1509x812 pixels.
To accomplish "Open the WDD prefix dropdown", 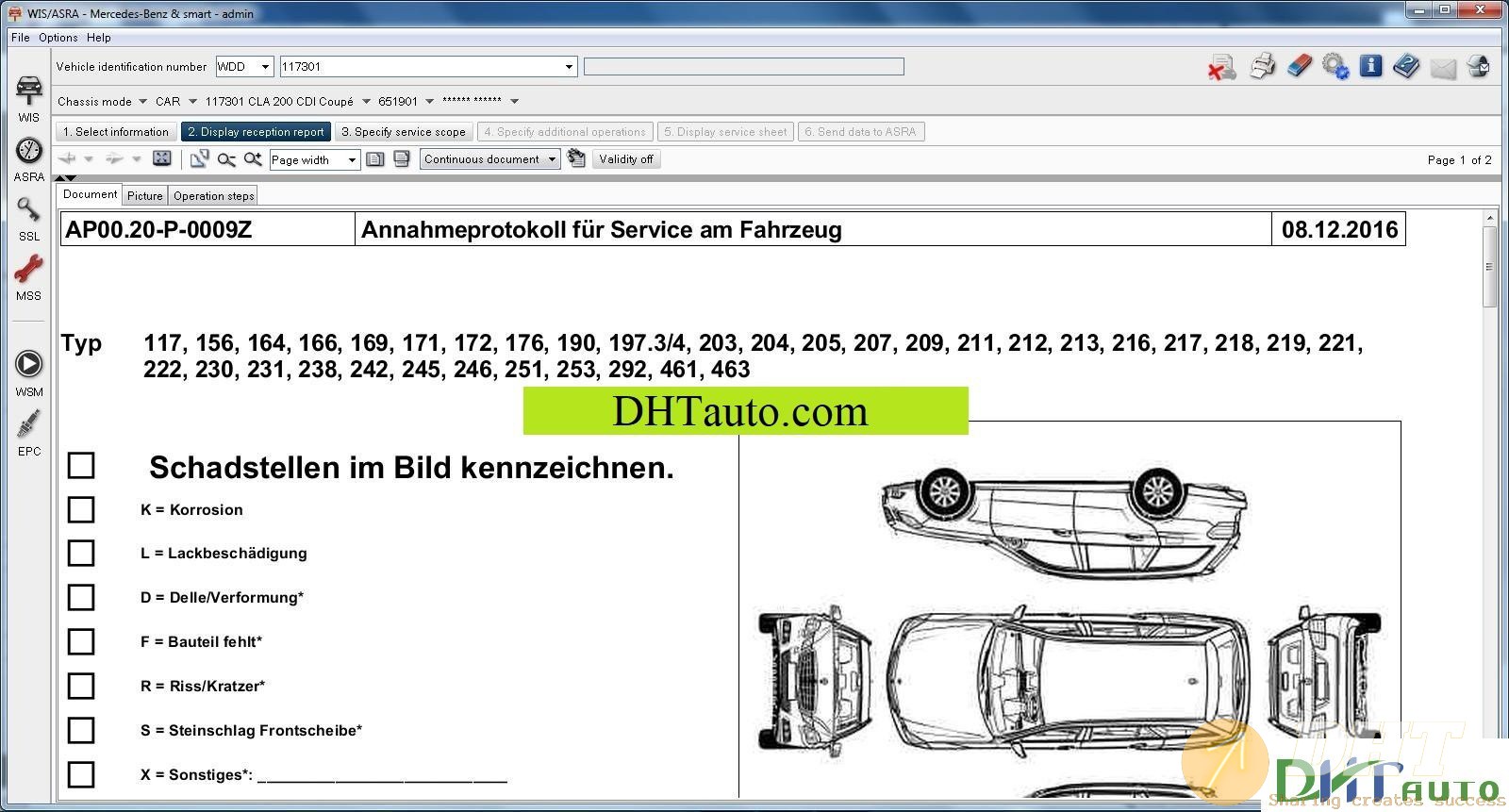I will (x=265, y=67).
